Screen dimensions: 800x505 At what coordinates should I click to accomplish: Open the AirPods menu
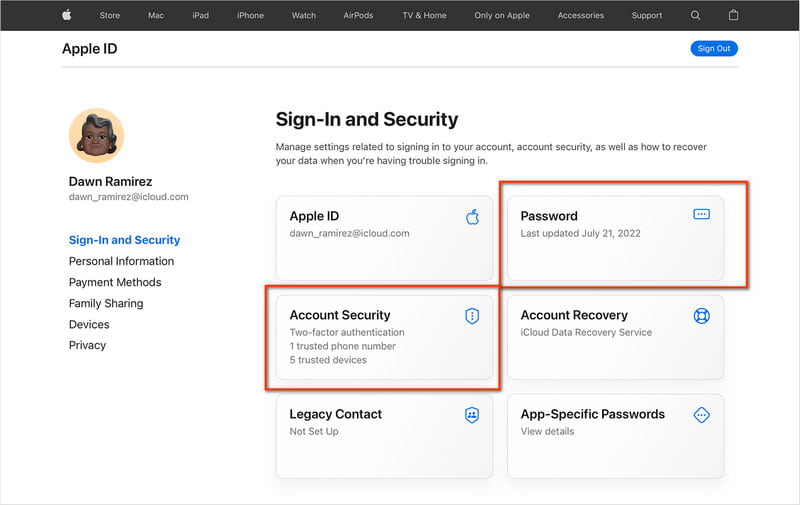(x=358, y=15)
